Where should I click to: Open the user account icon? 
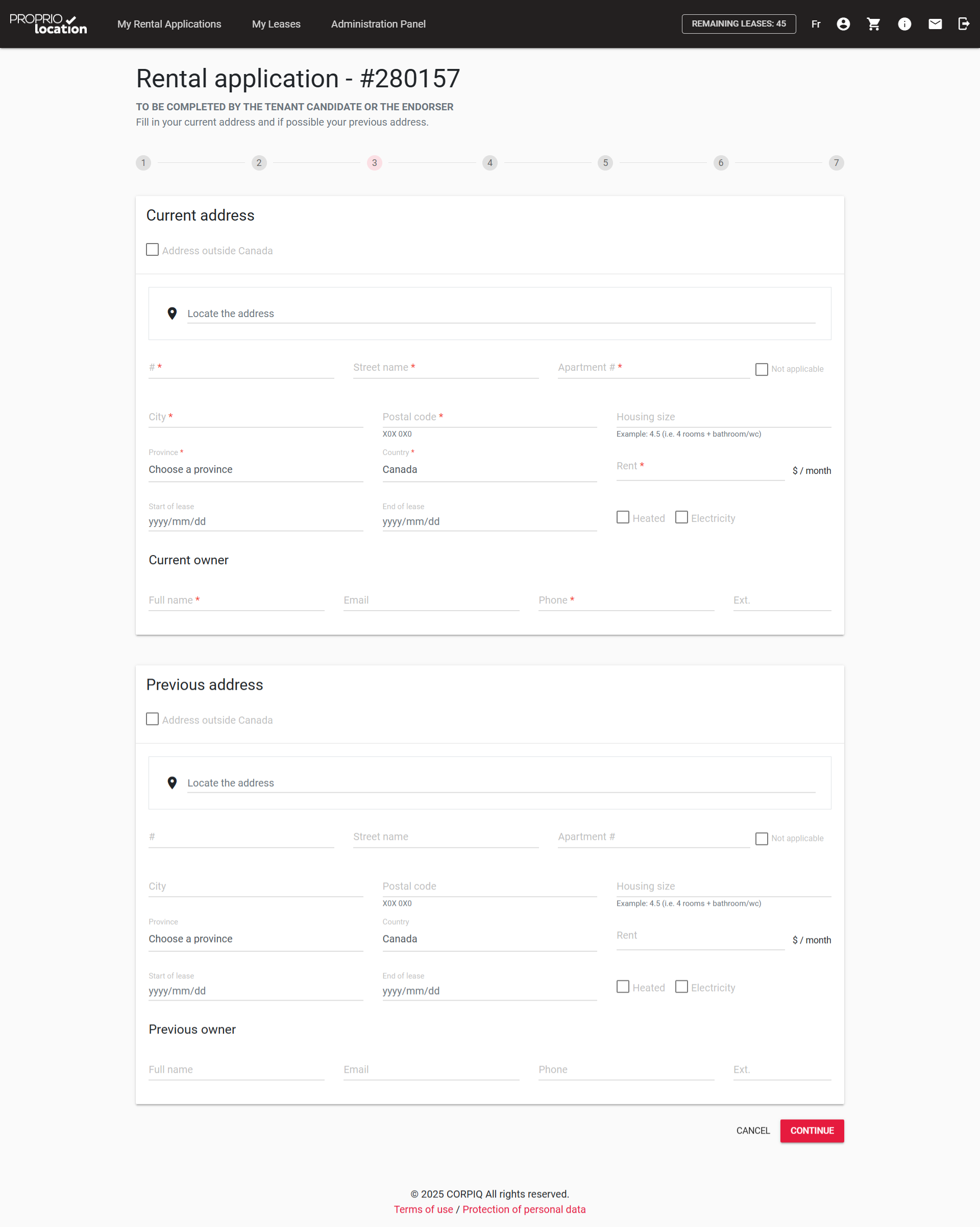point(843,24)
